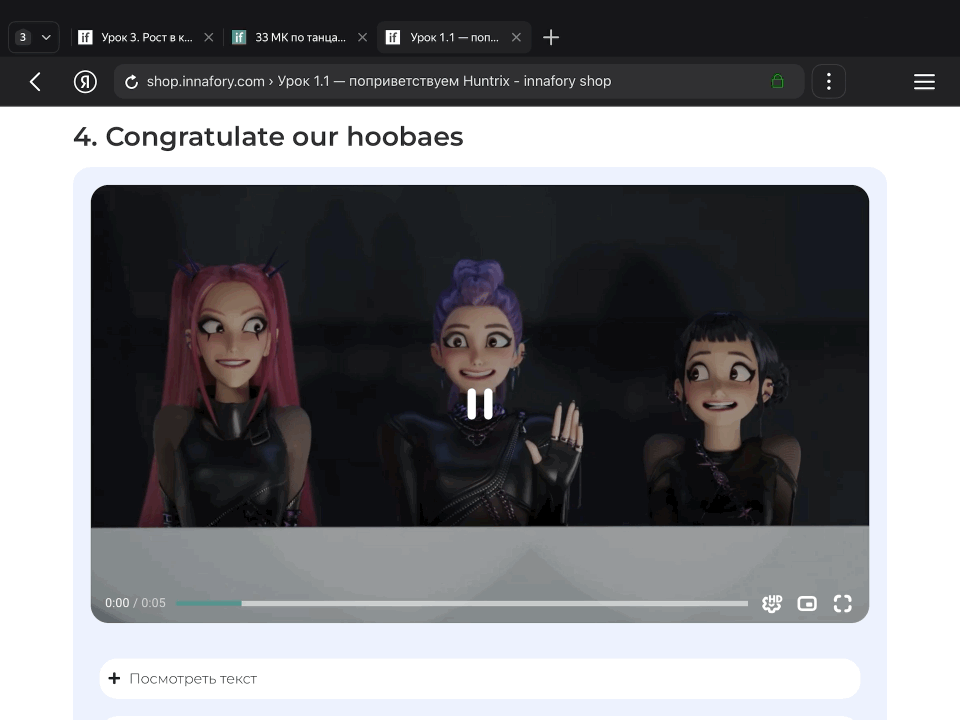Open a new browser tab with plus

coord(551,37)
